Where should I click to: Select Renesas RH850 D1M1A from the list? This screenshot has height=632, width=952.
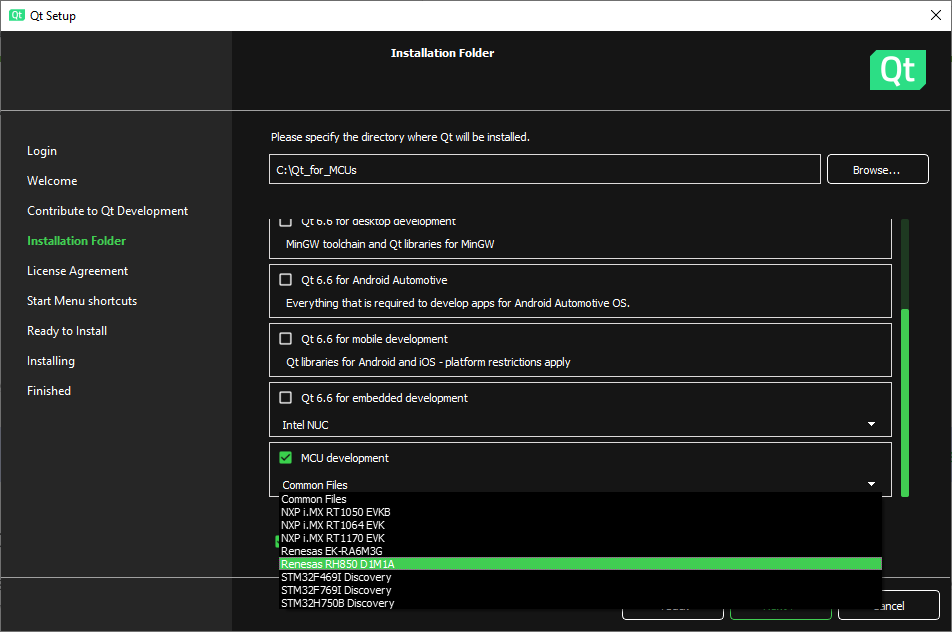pos(400,563)
